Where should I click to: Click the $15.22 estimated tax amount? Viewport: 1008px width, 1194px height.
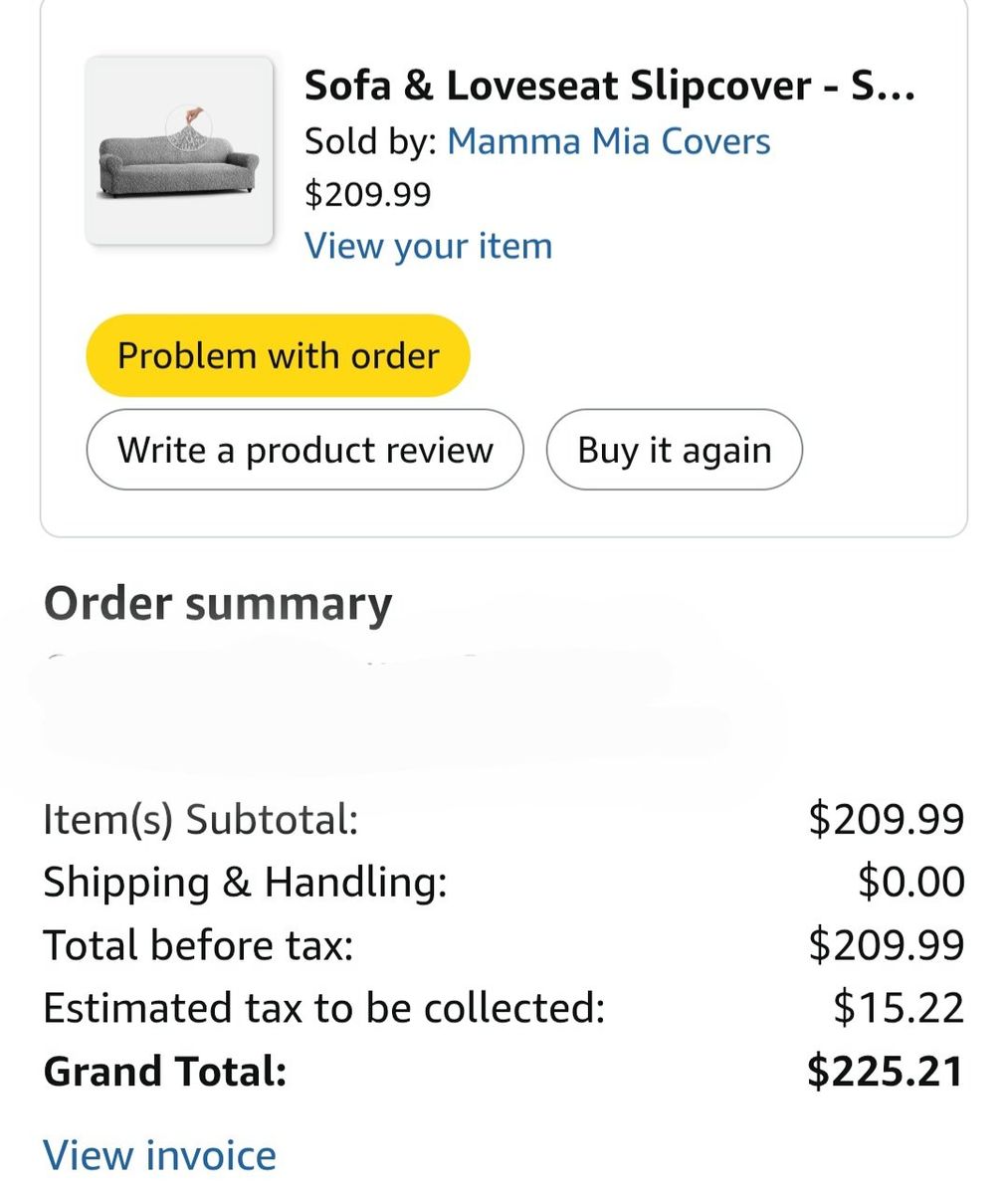point(899,1008)
